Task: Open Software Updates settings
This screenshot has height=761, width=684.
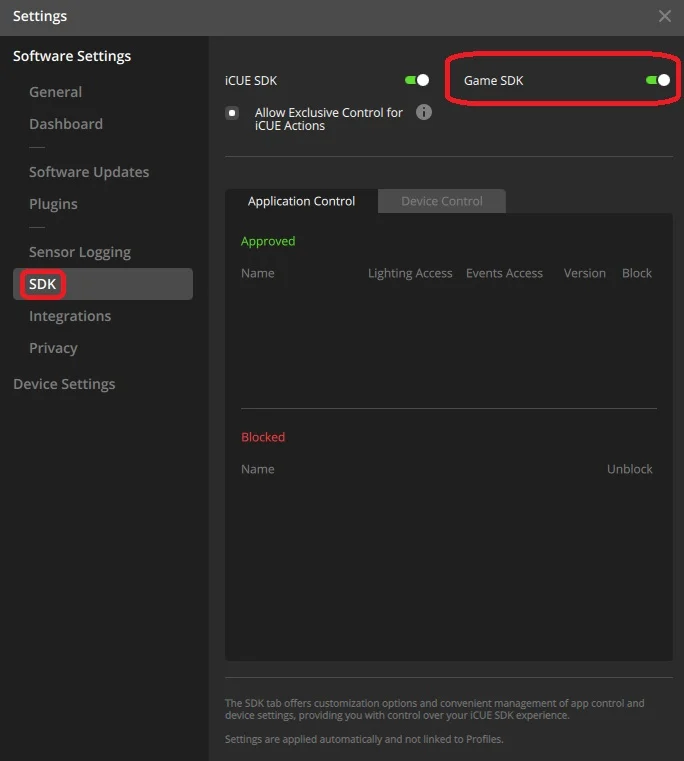Action: 89,172
